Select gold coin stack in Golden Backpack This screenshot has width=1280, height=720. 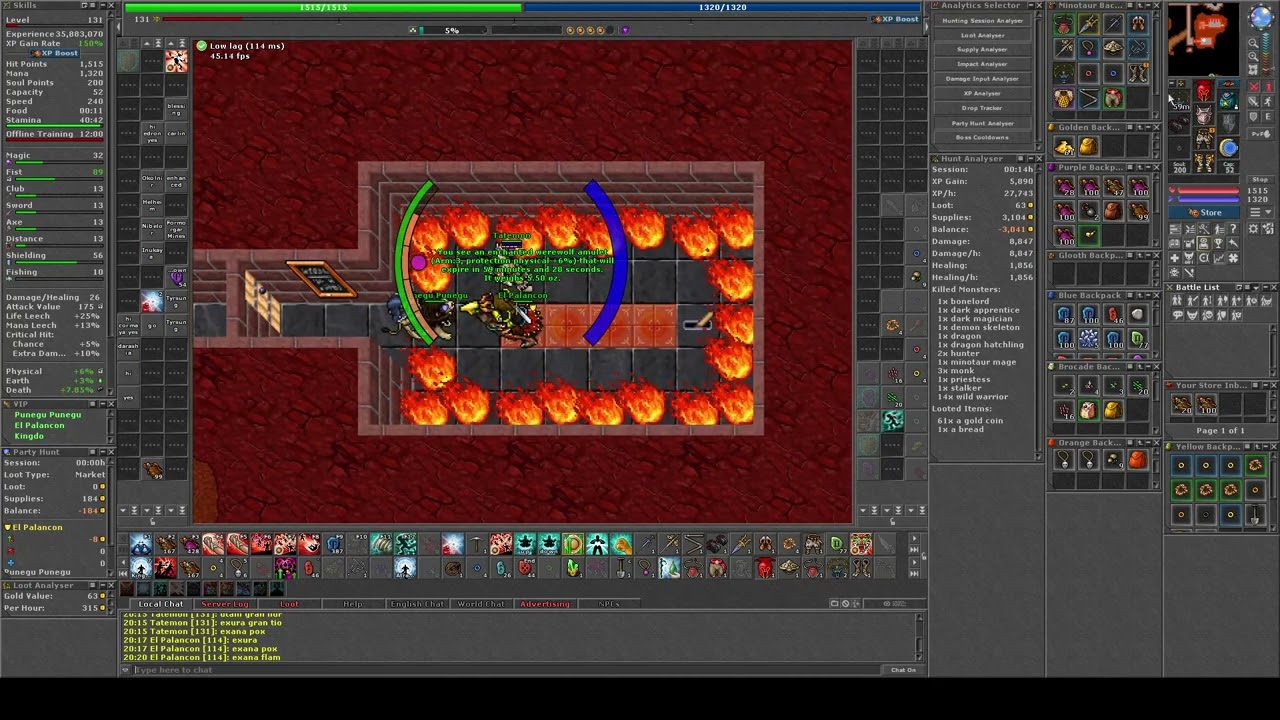pyautogui.click(x=1064, y=146)
